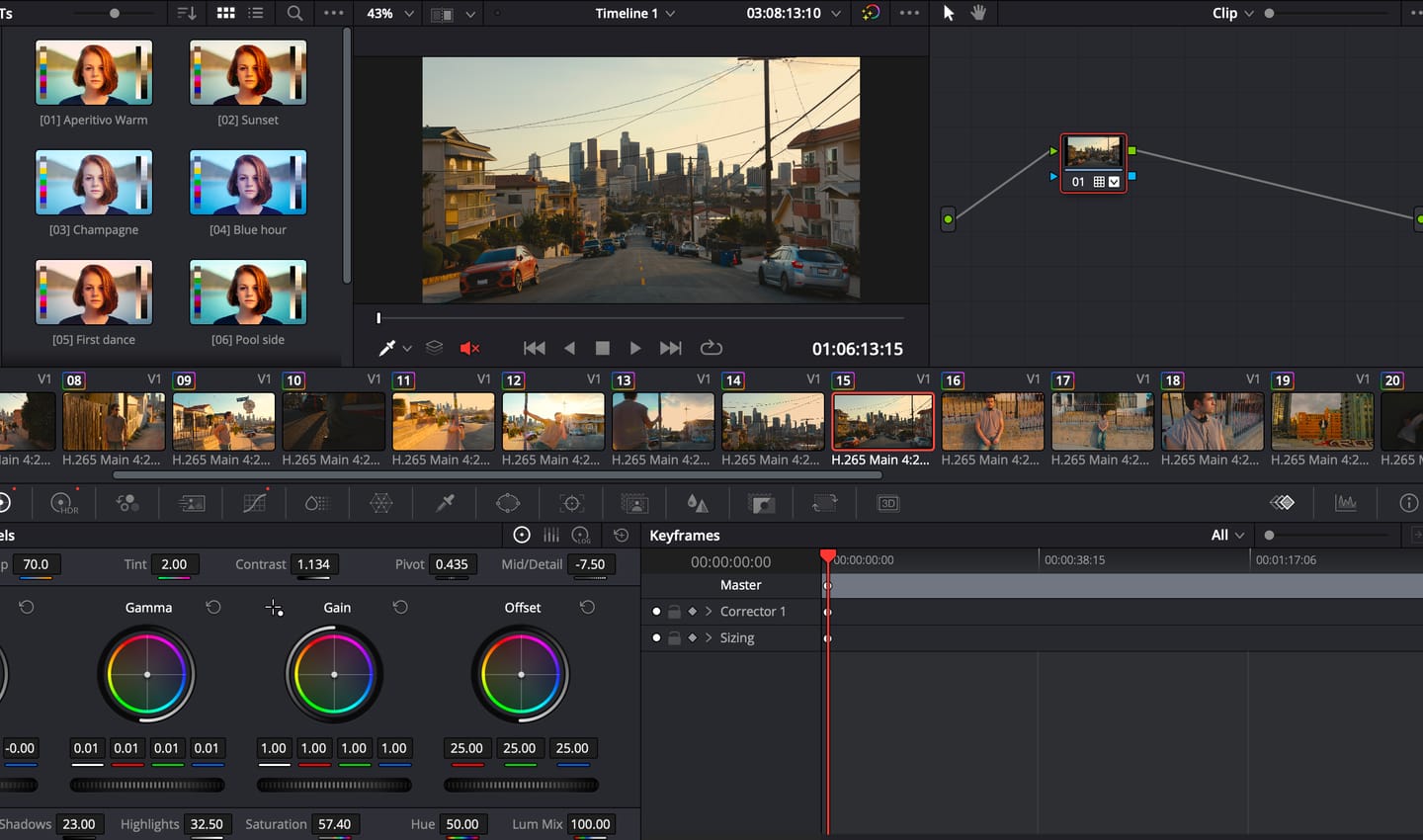Pick white point with Gain crosshair picker

[x=274, y=608]
